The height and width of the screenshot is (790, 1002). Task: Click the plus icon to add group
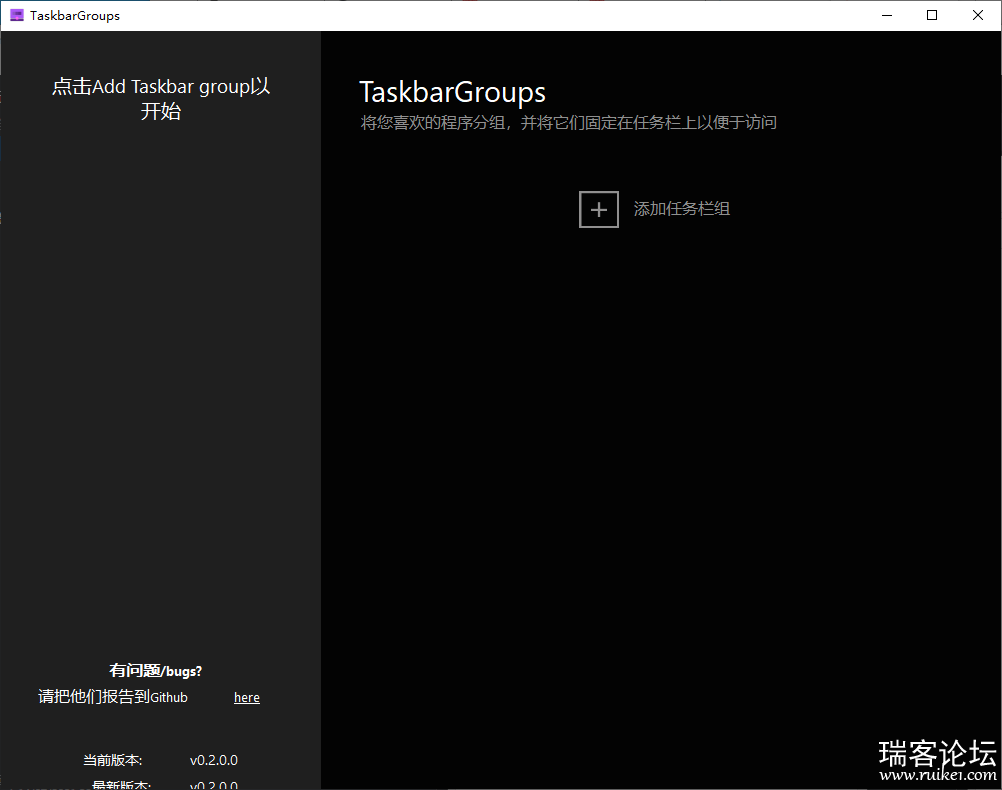coord(599,209)
